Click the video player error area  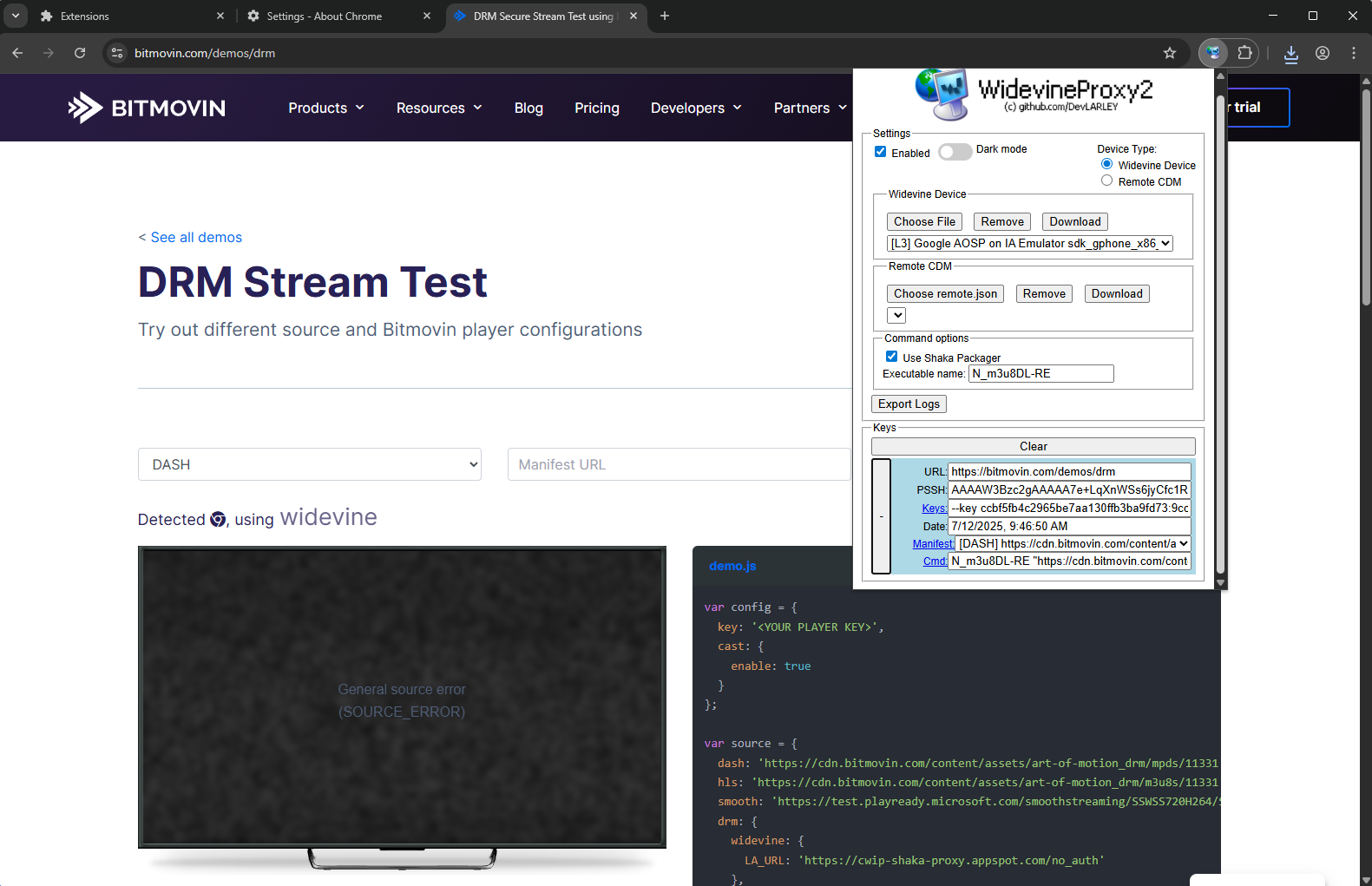[x=402, y=697]
